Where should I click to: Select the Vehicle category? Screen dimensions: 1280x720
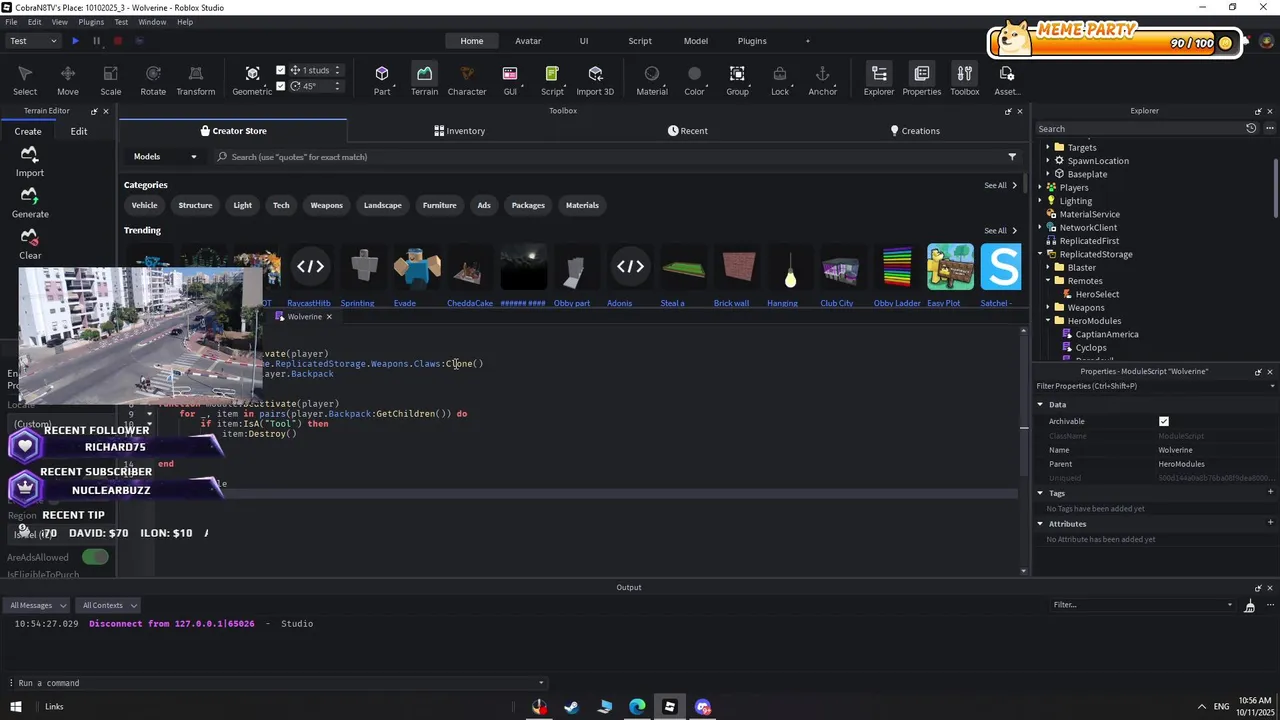(x=144, y=205)
